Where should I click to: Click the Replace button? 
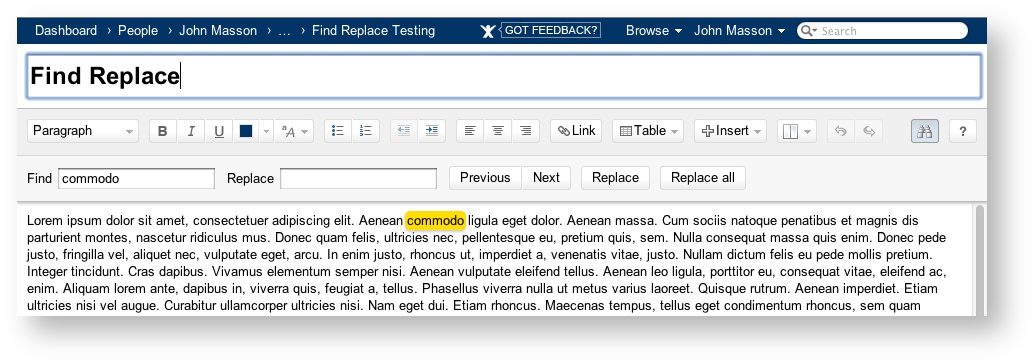coord(615,178)
